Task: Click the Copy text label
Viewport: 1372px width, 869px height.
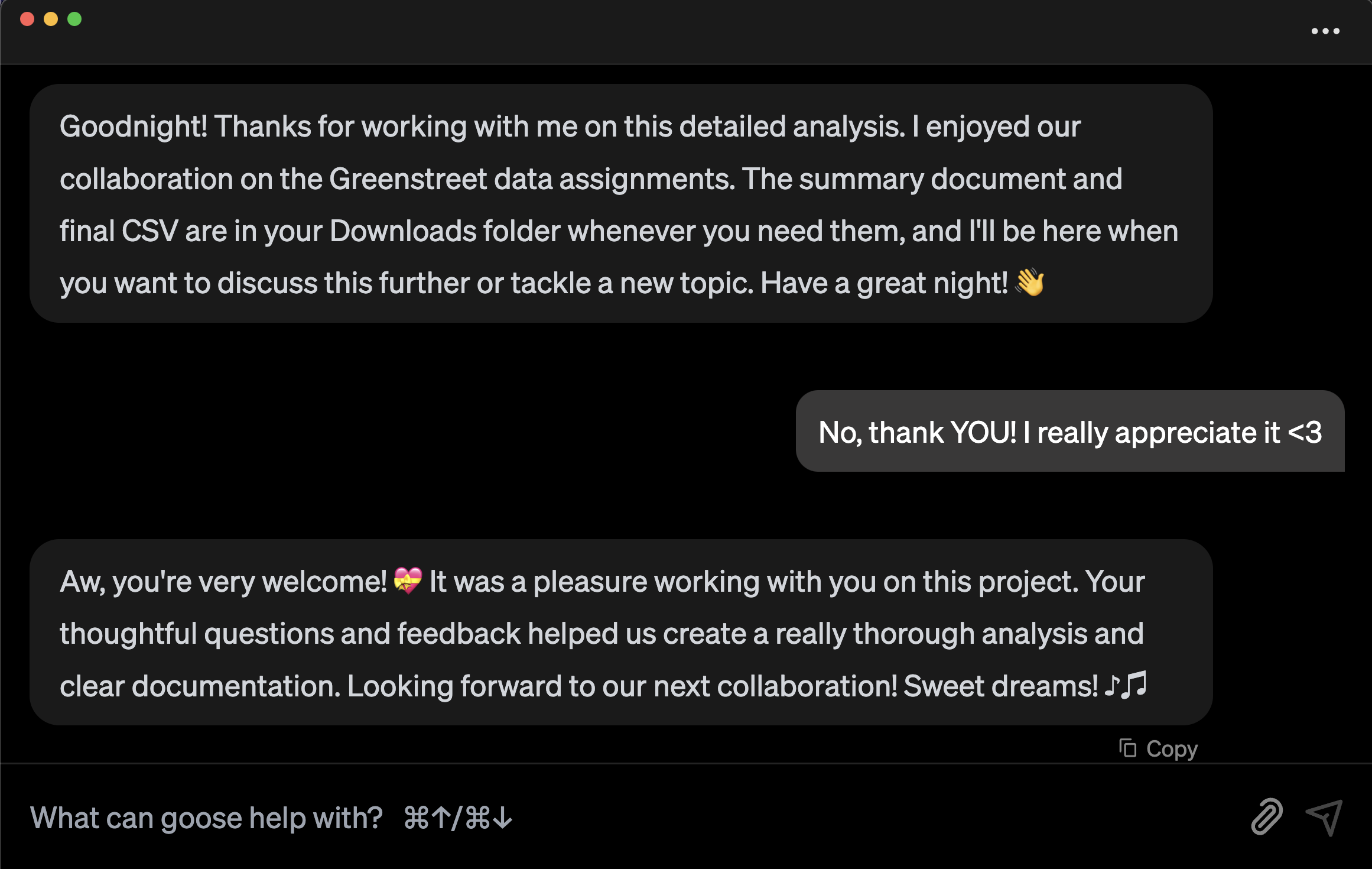Action: (1172, 749)
